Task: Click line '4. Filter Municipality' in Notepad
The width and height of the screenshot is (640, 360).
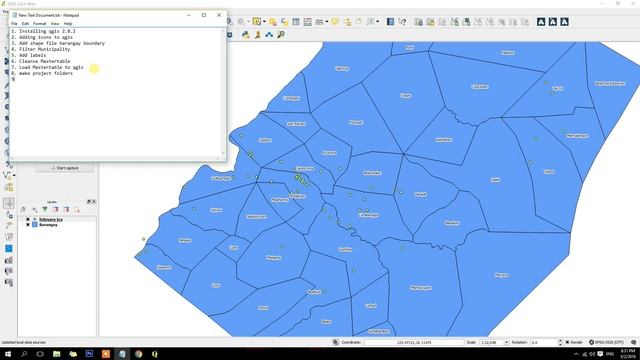Action: tap(41, 49)
